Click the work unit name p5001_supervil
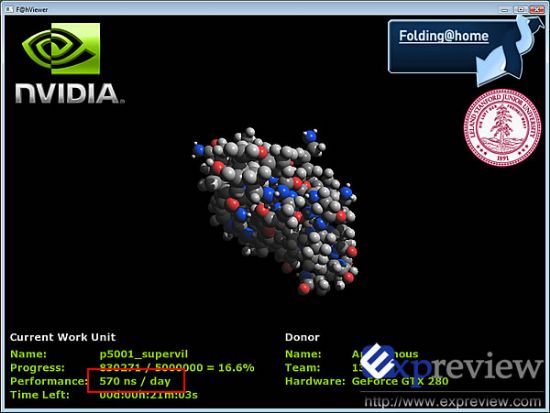Viewport: 550px width, 413px height. click(x=144, y=354)
